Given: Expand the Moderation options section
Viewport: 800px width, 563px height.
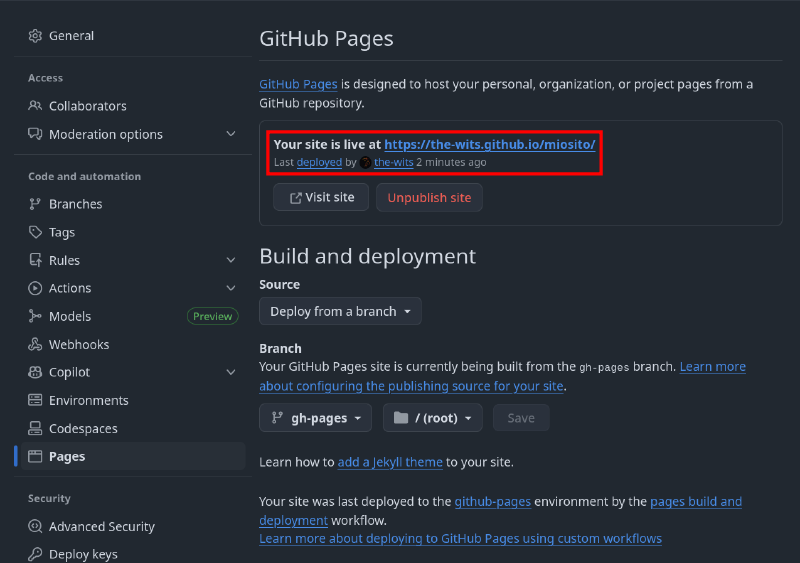Looking at the screenshot, I should pos(231,134).
